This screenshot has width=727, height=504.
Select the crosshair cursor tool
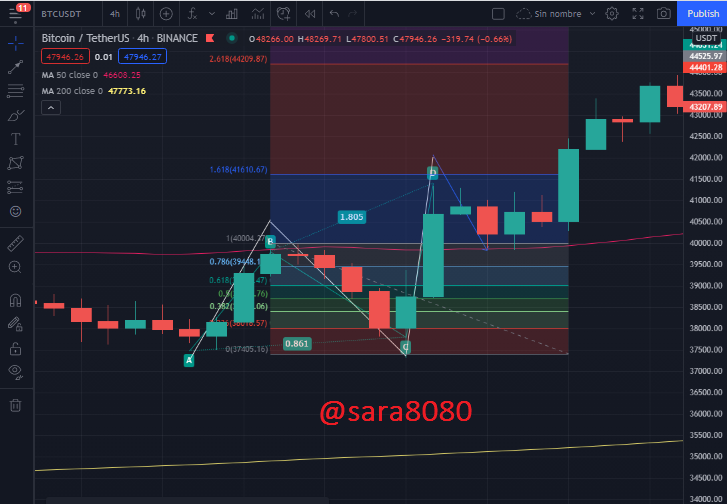pos(16,44)
